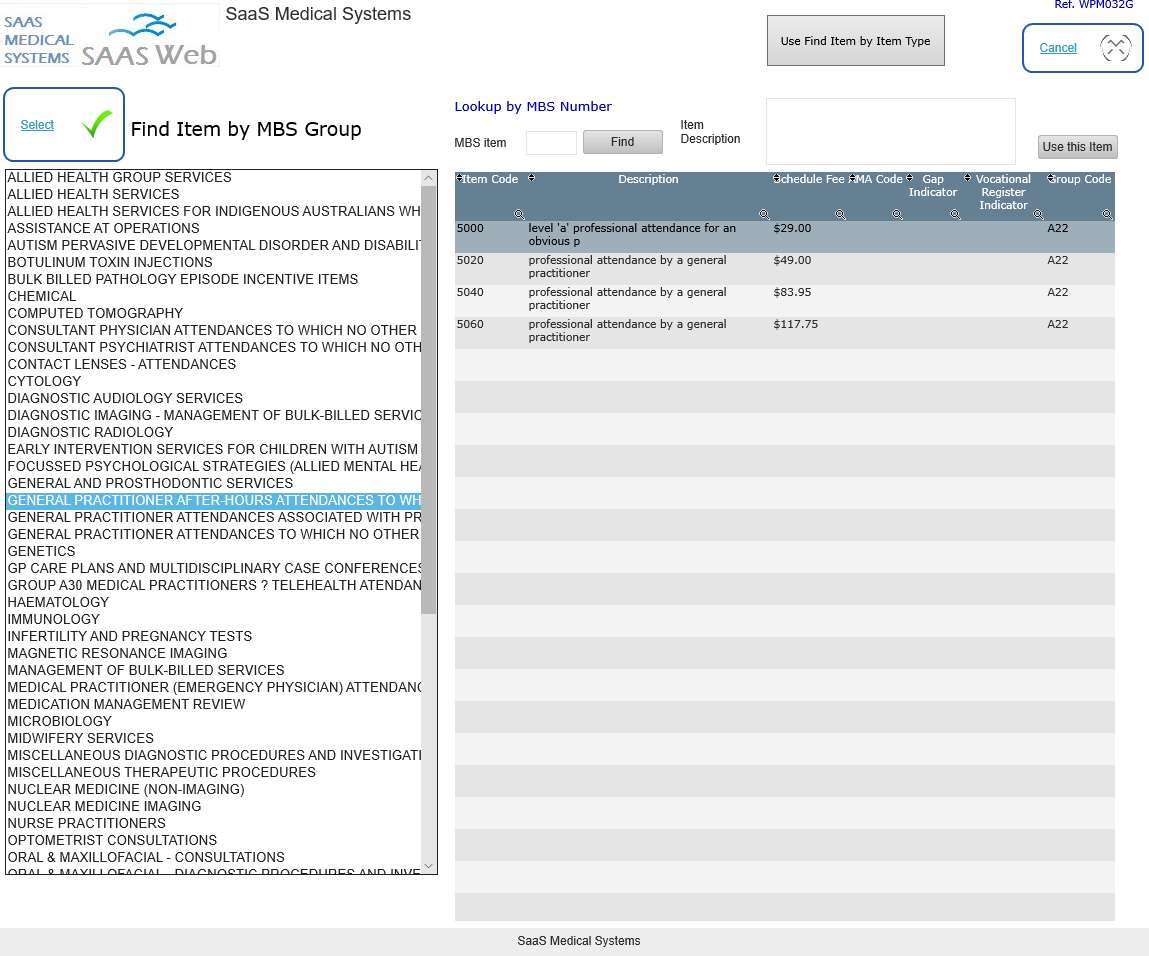Click the $117.75 schedule fee cell

click(x=795, y=324)
